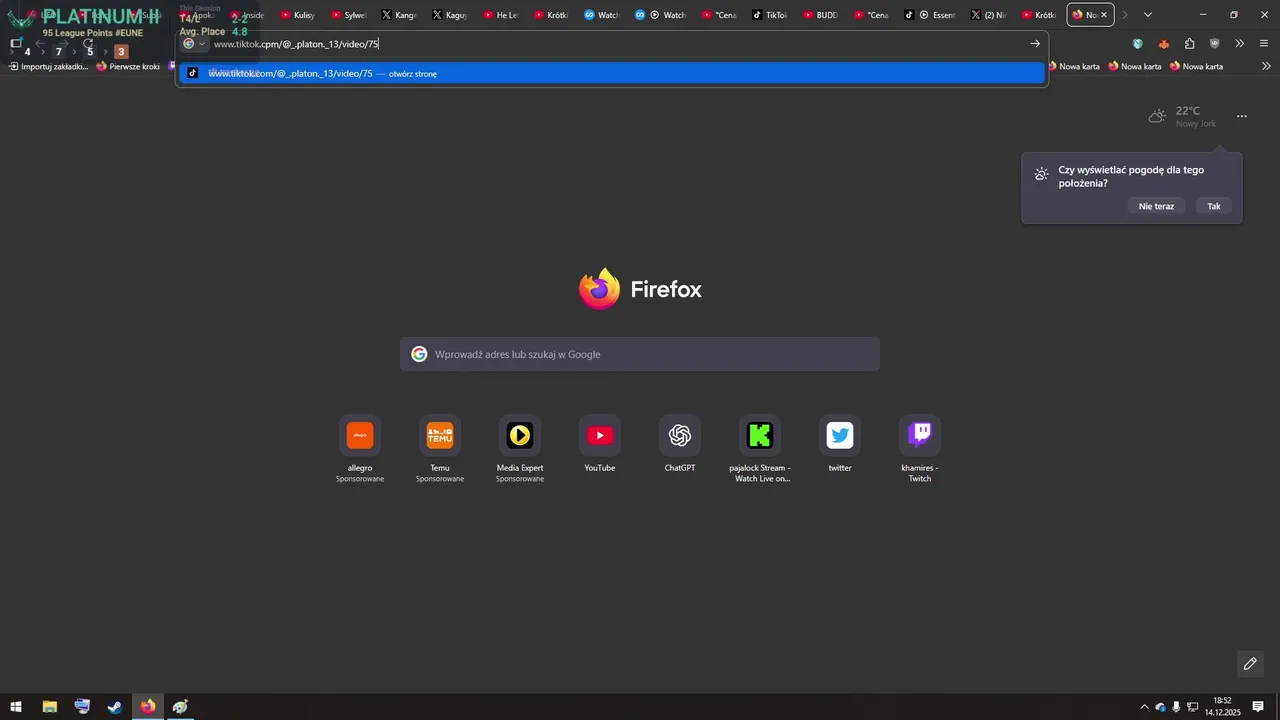Switch to the Inside tab
Viewport: 1280px width, 720px height.
pyautogui.click(x=247, y=15)
